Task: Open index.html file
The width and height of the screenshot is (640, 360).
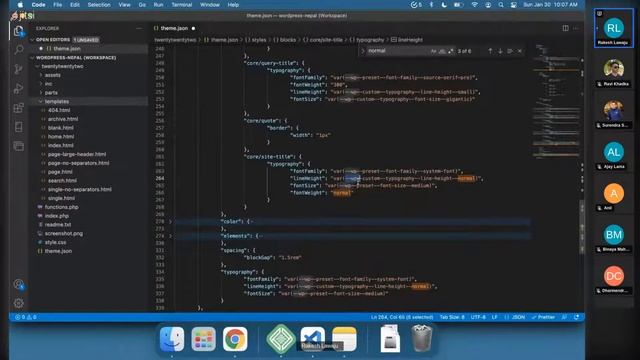Action: click(60, 145)
